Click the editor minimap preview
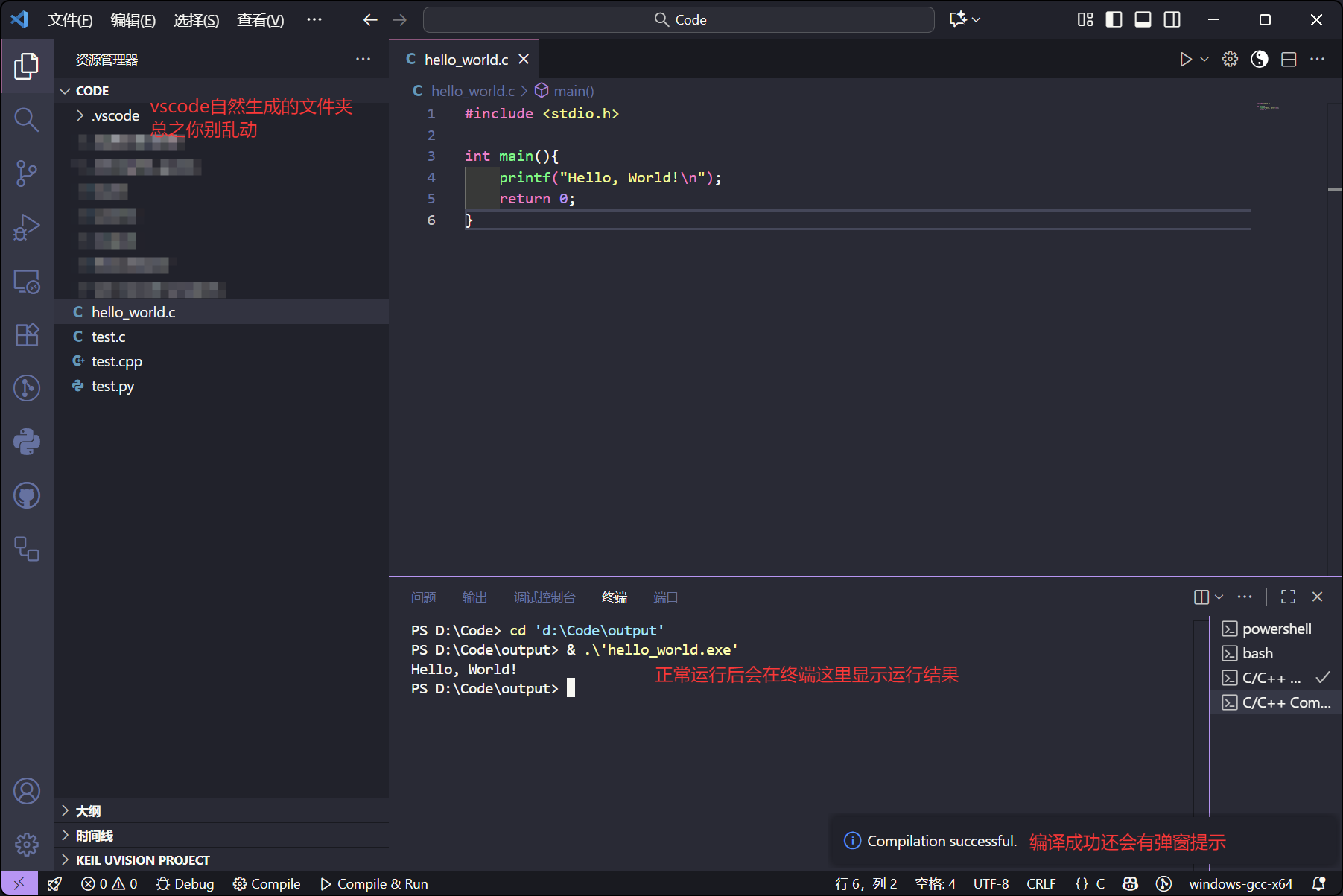Viewport: 1343px width, 896px height. 1267,107
